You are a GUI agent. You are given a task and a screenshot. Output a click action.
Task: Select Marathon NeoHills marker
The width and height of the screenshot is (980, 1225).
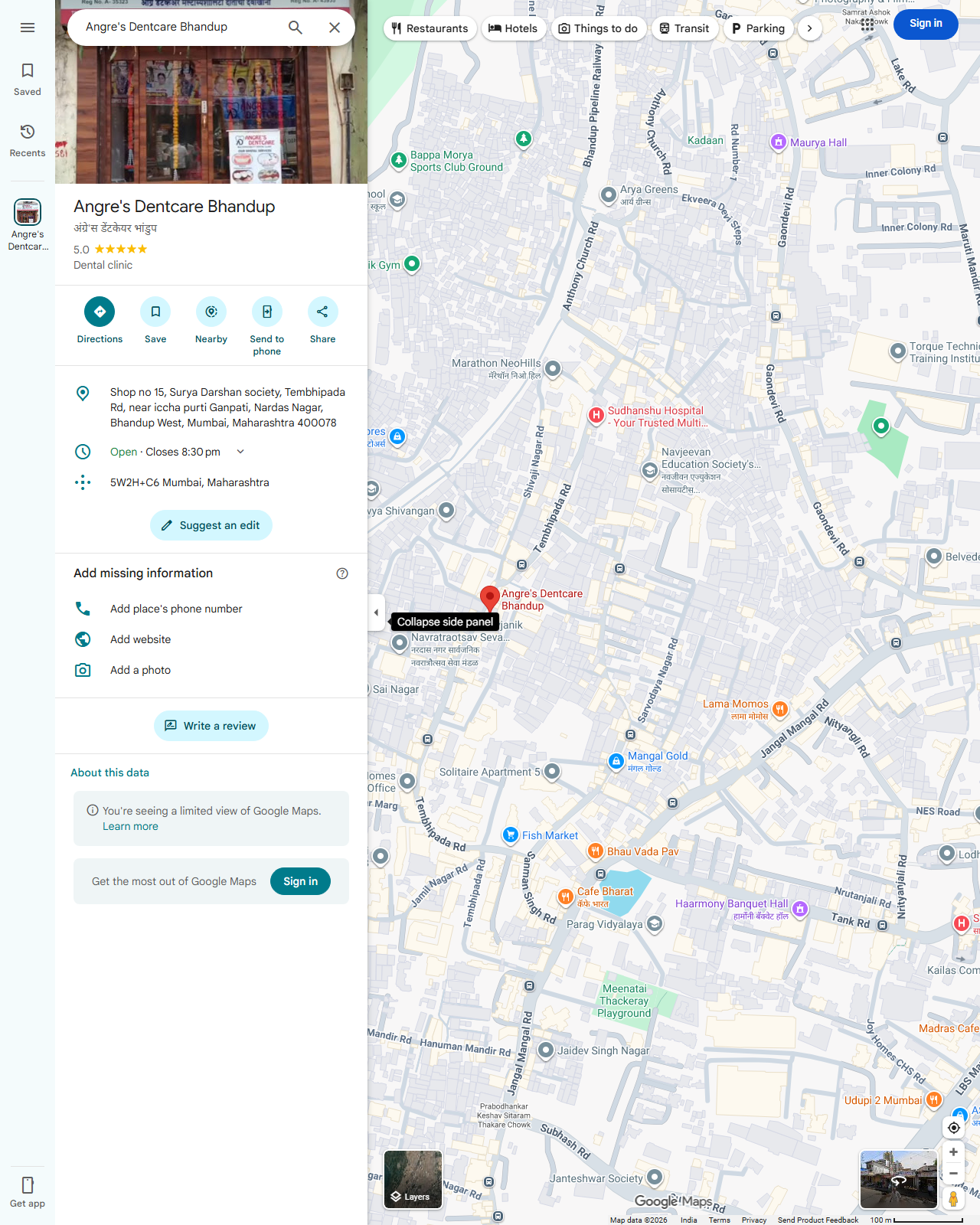tap(553, 369)
